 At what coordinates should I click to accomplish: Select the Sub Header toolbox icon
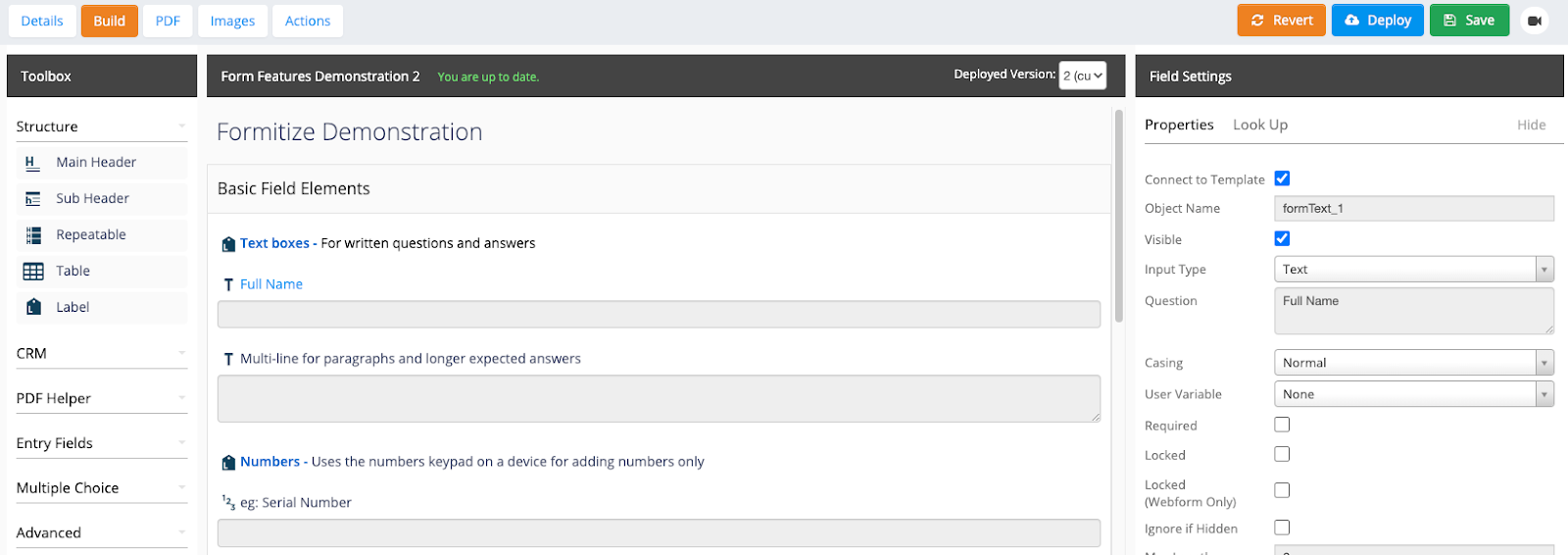[x=32, y=199]
